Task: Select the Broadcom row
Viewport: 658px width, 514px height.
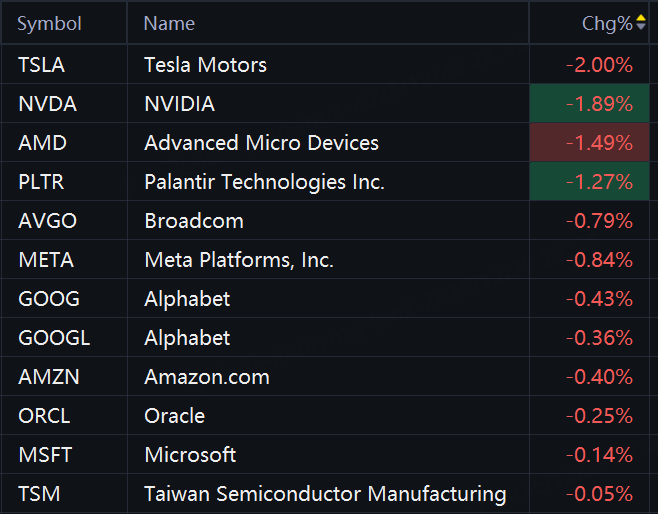Action: (x=194, y=221)
